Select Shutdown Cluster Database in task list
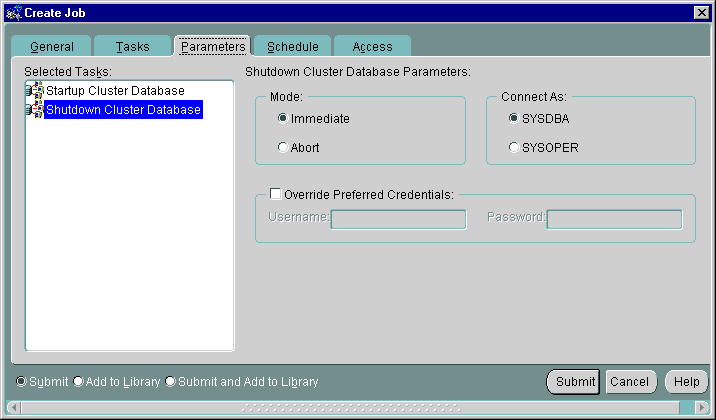The height and width of the screenshot is (420, 716). click(123, 110)
